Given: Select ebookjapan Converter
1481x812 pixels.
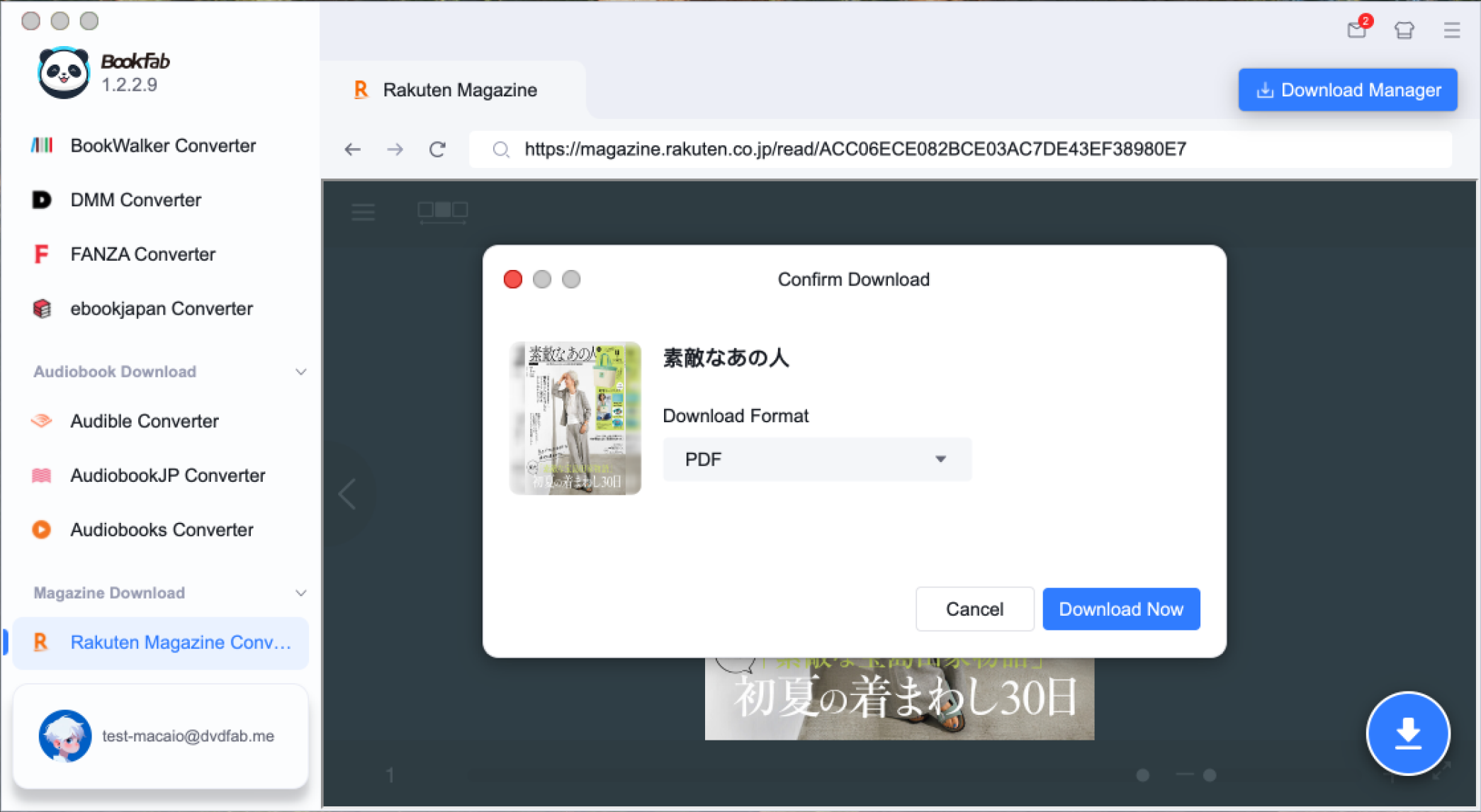Looking at the screenshot, I should coord(162,308).
